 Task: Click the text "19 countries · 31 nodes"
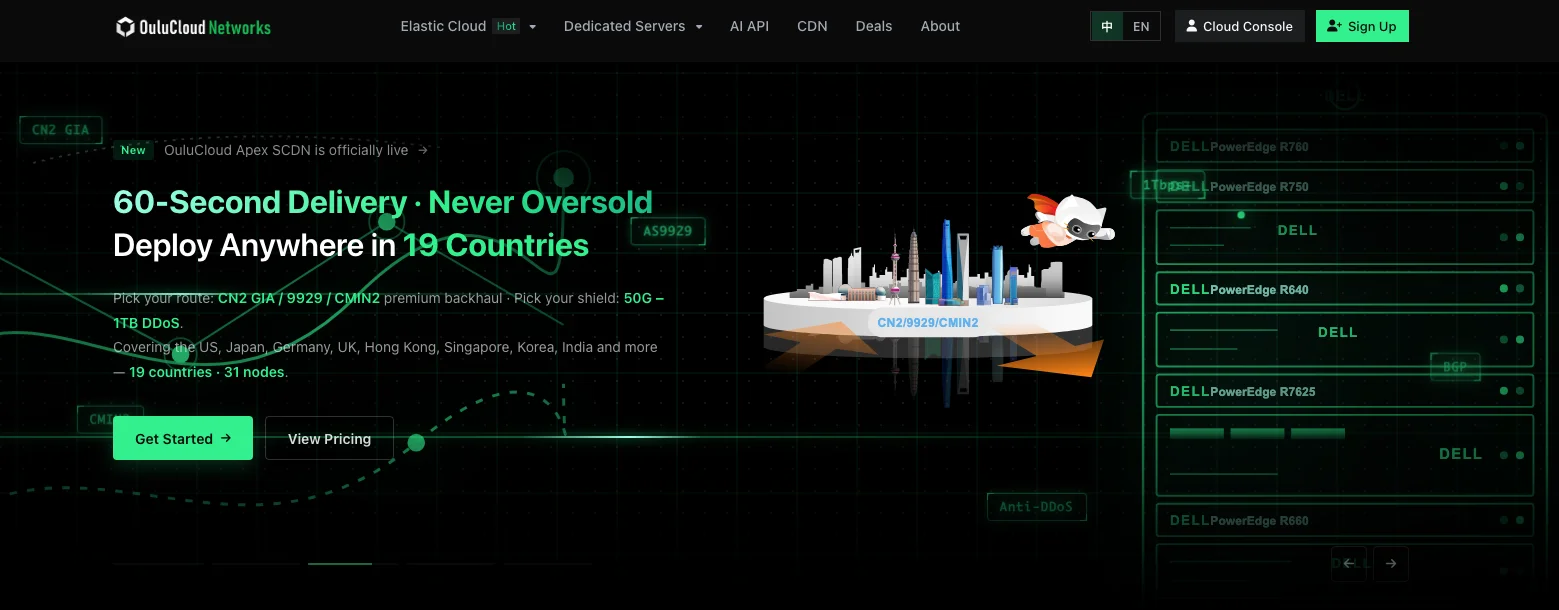point(208,372)
